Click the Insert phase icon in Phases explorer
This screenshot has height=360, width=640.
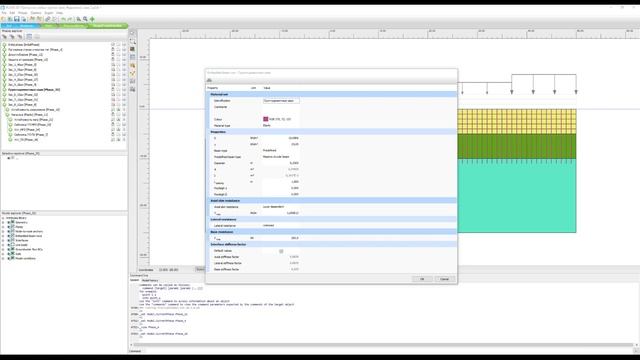coord(12,37)
